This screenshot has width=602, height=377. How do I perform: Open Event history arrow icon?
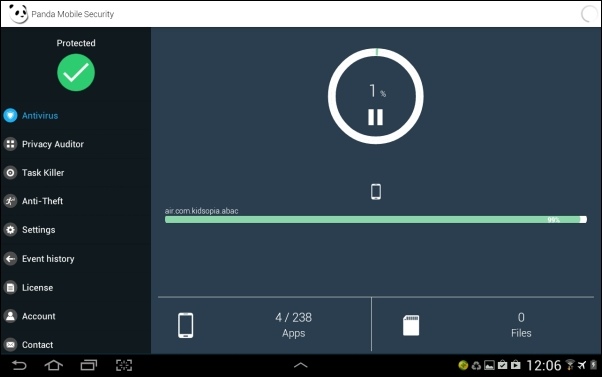tap(10, 259)
